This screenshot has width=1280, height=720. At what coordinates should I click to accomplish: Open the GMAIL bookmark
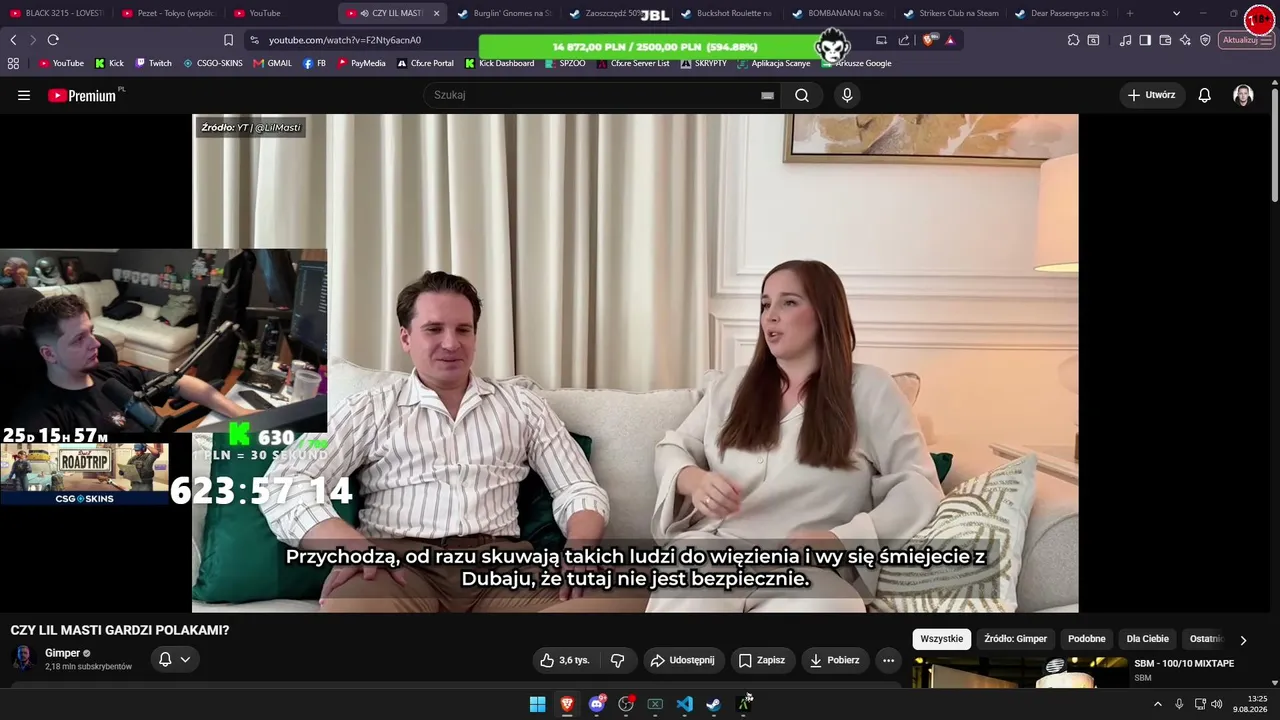[x=272, y=63]
